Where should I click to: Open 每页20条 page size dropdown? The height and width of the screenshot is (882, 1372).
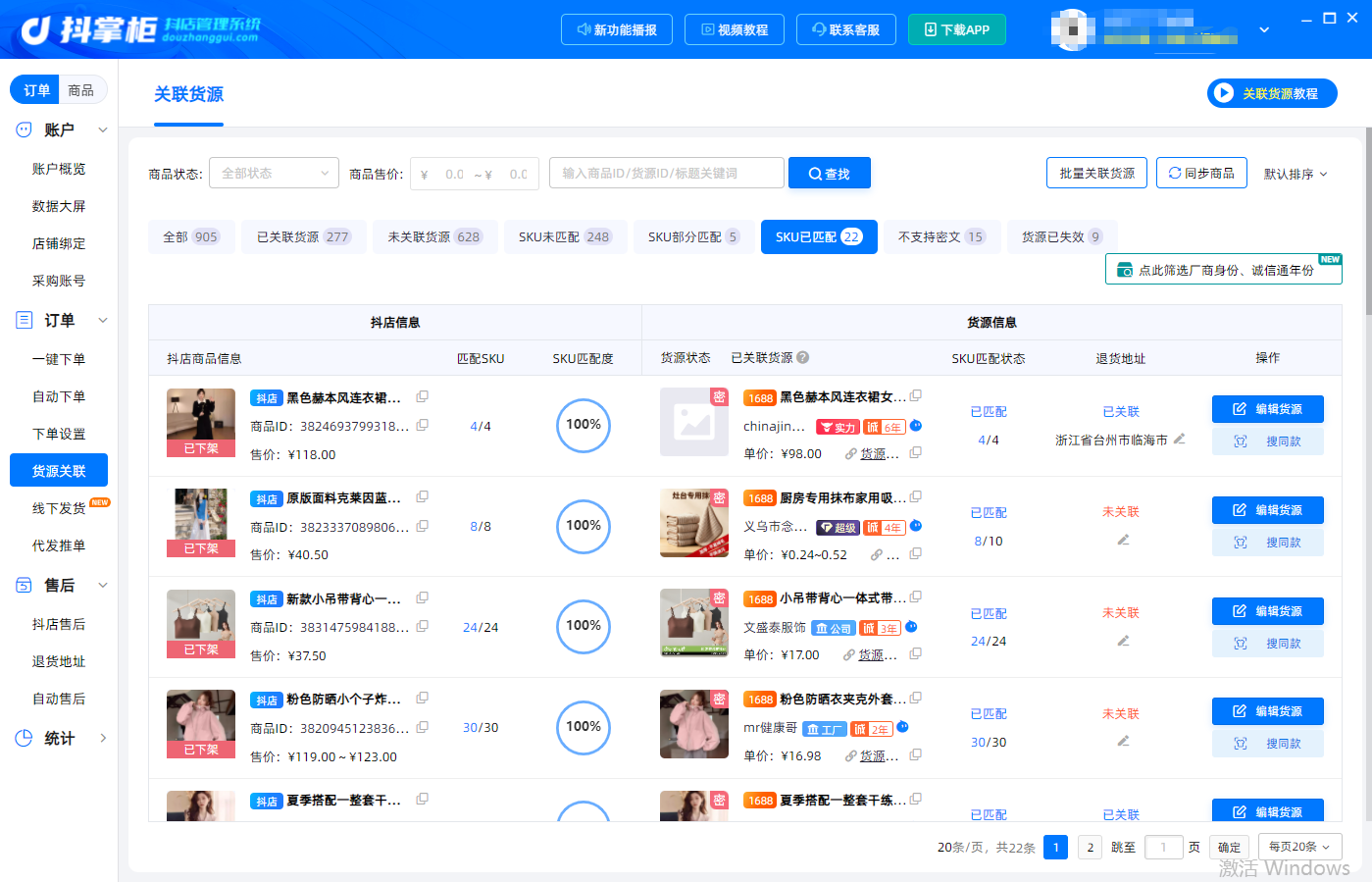tap(1299, 847)
